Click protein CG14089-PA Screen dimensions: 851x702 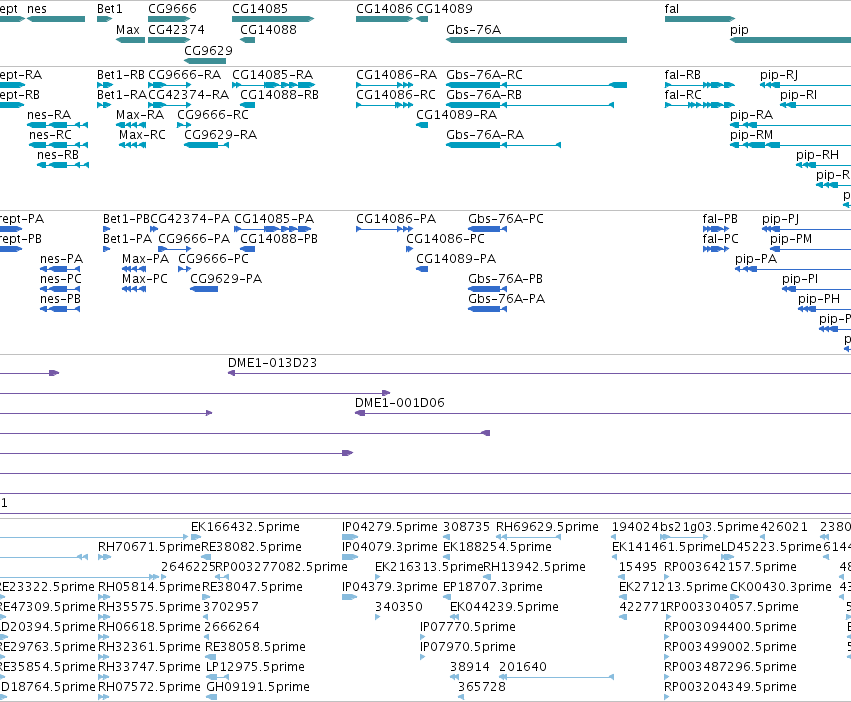[x=456, y=259]
